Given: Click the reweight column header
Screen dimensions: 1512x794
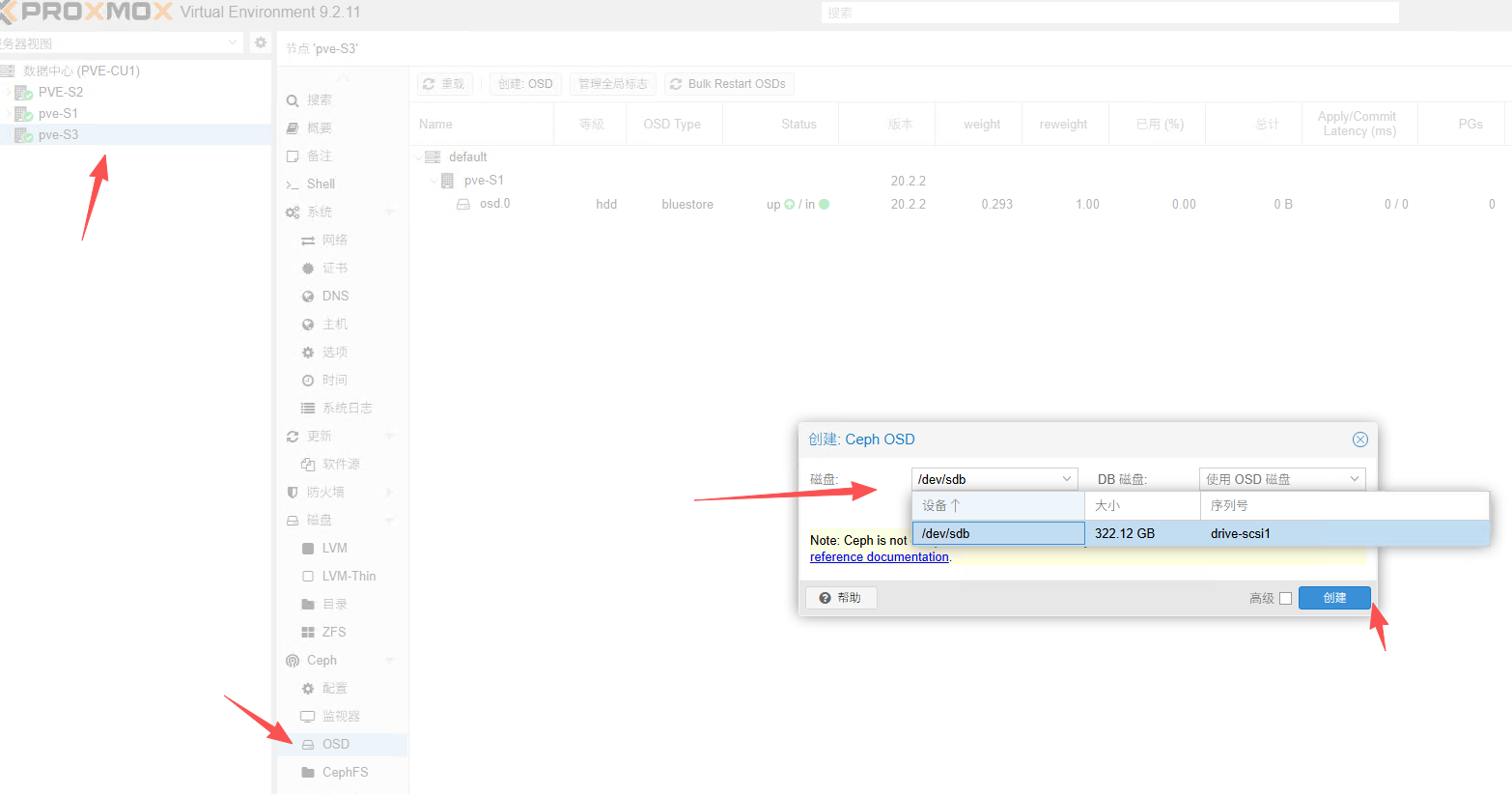Looking at the screenshot, I should (x=1063, y=124).
